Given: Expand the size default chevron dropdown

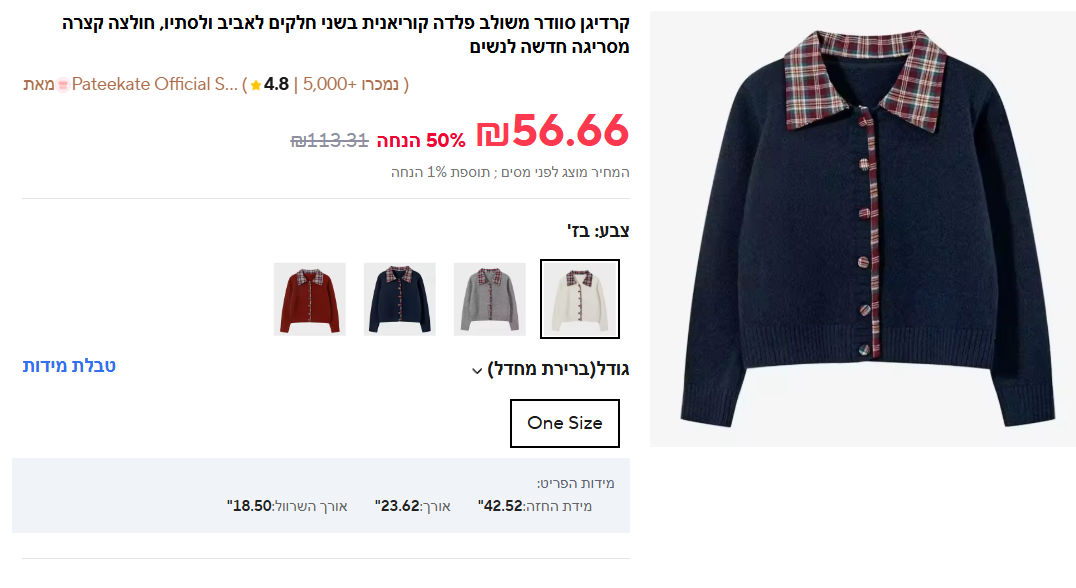Looking at the screenshot, I should pyautogui.click(x=477, y=371).
